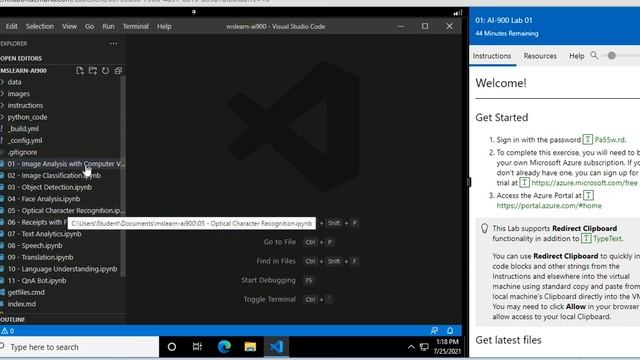This screenshot has width=640, height=360.
Task: Open the Help tab in lab panel
Action: [x=577, y=56]
